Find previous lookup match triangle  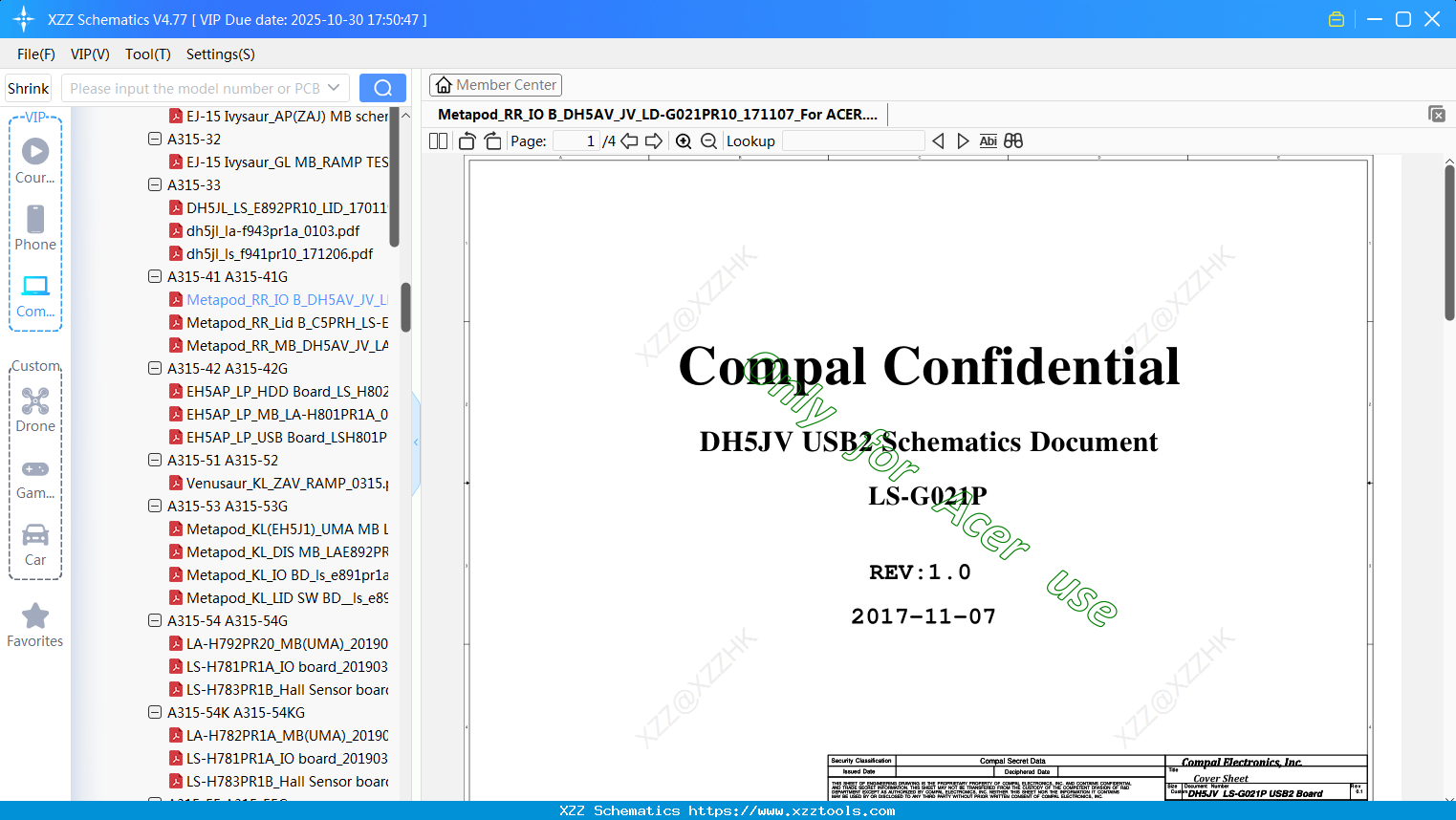pos(938,141)
